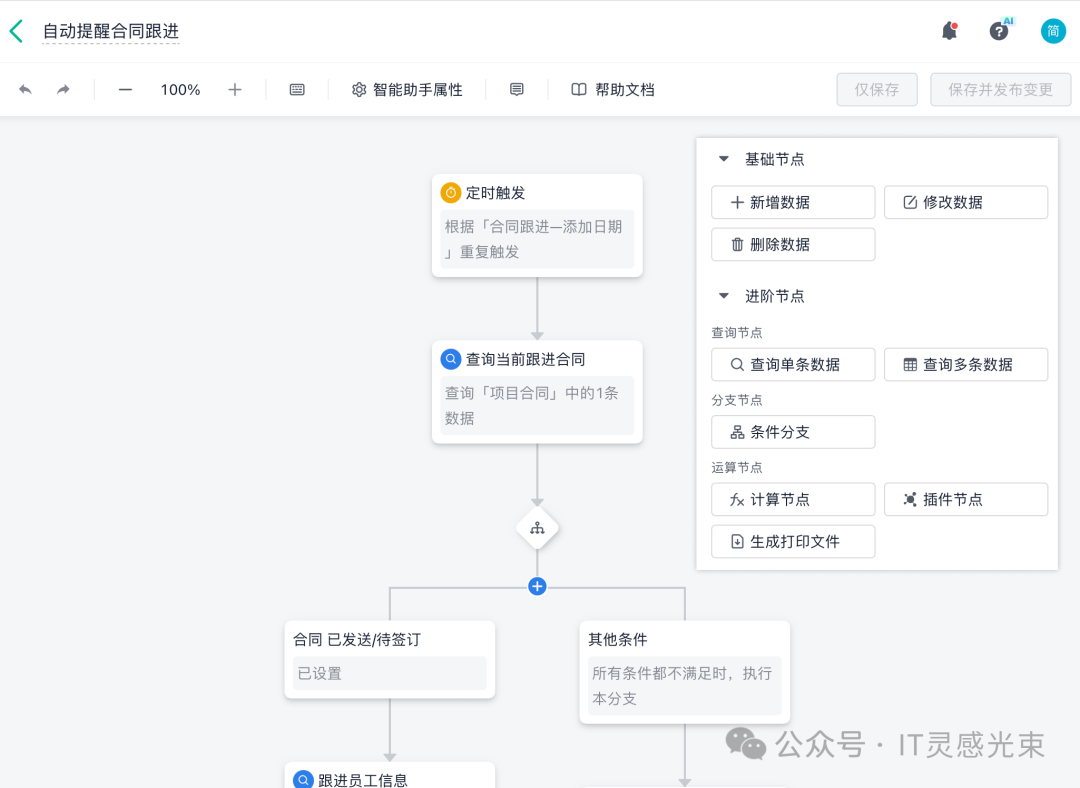Image resolution: width=1080 pixels, height=788 pixels.
Task: Add a 查询多条数据 node
Action: 966,365
